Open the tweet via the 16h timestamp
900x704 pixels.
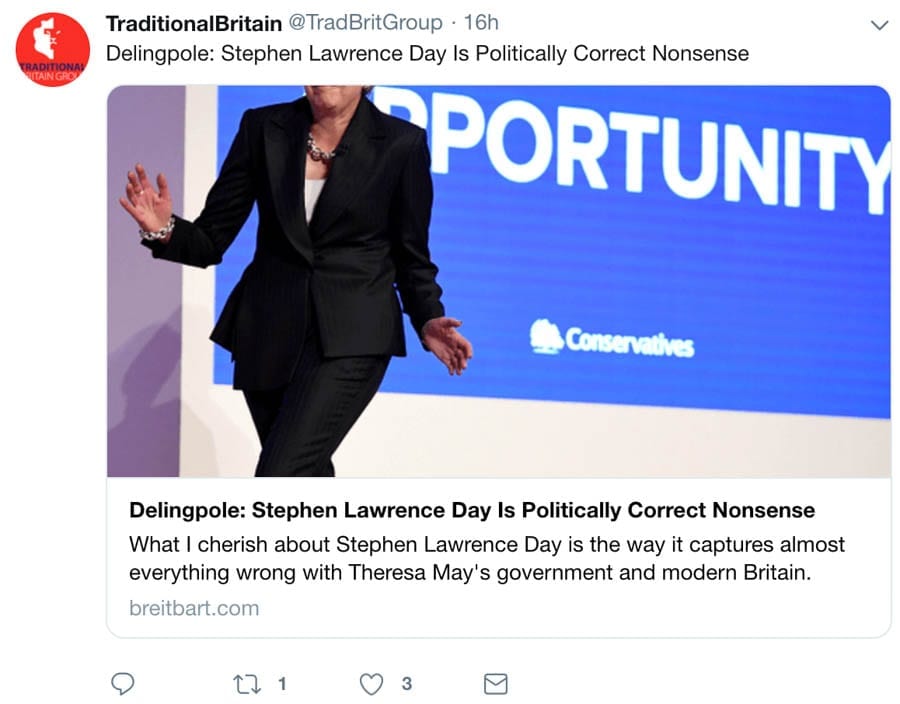[481, 23]
